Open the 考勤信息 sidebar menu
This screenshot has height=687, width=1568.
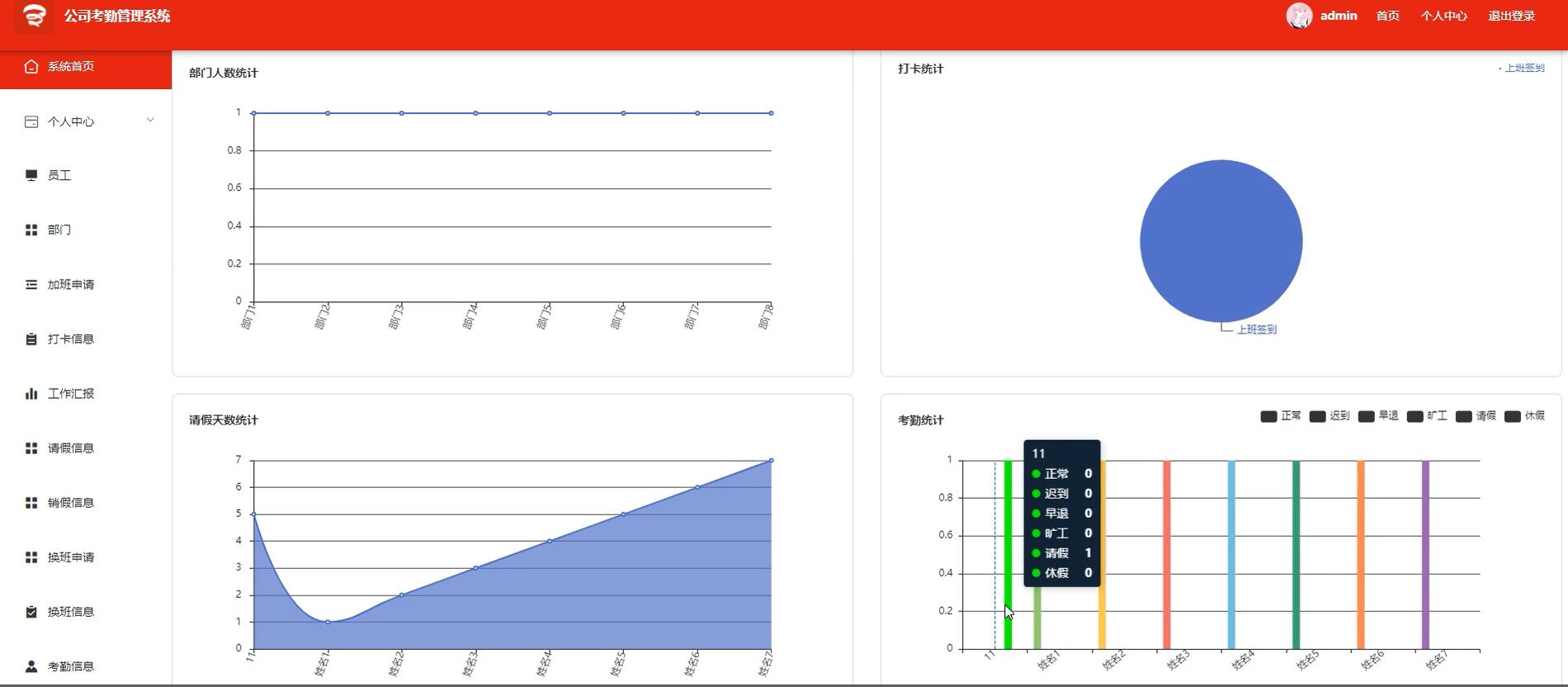click(86, 666)
